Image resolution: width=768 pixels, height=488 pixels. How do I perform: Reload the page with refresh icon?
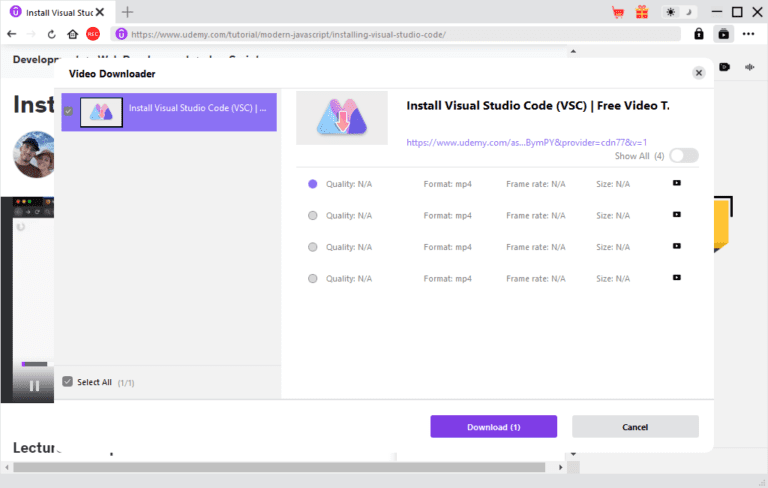click(51, 33)
